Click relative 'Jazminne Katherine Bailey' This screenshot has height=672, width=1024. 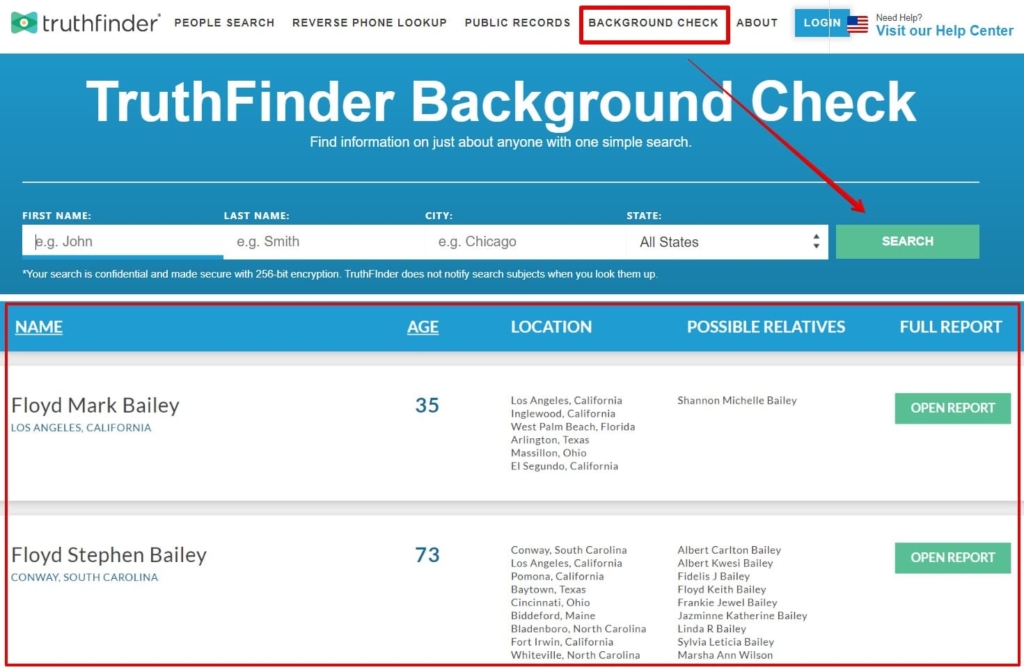(742, 615)
